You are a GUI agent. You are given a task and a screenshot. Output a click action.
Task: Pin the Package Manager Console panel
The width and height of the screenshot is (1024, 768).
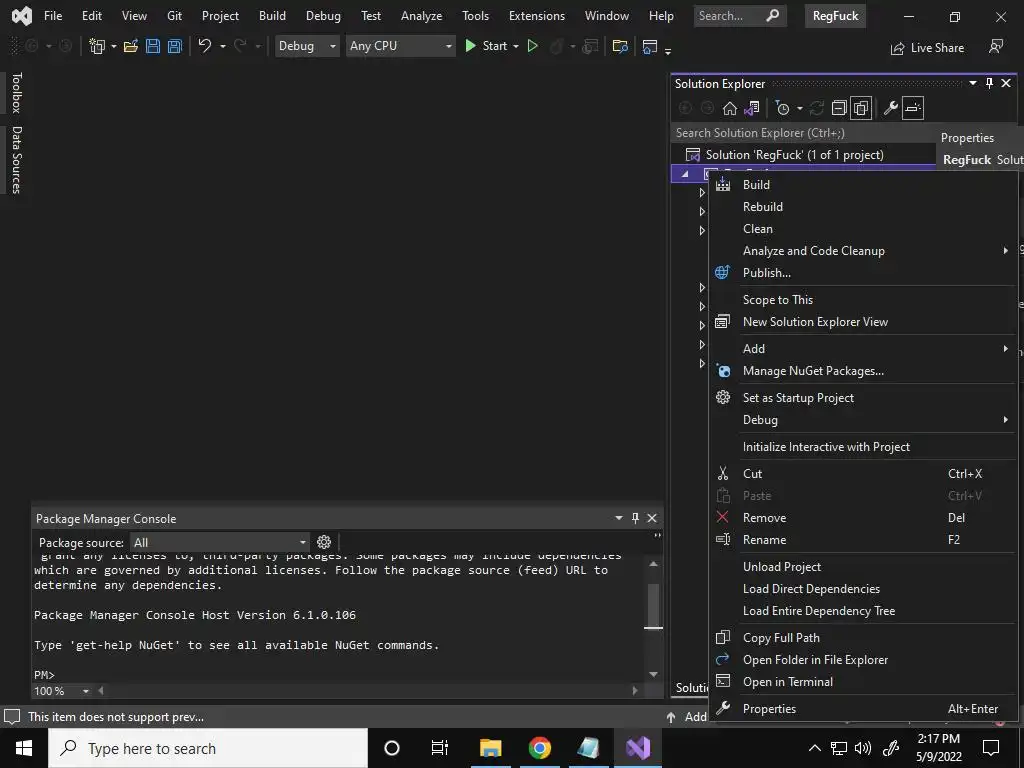pyautogui.click(x=635, y=518)
